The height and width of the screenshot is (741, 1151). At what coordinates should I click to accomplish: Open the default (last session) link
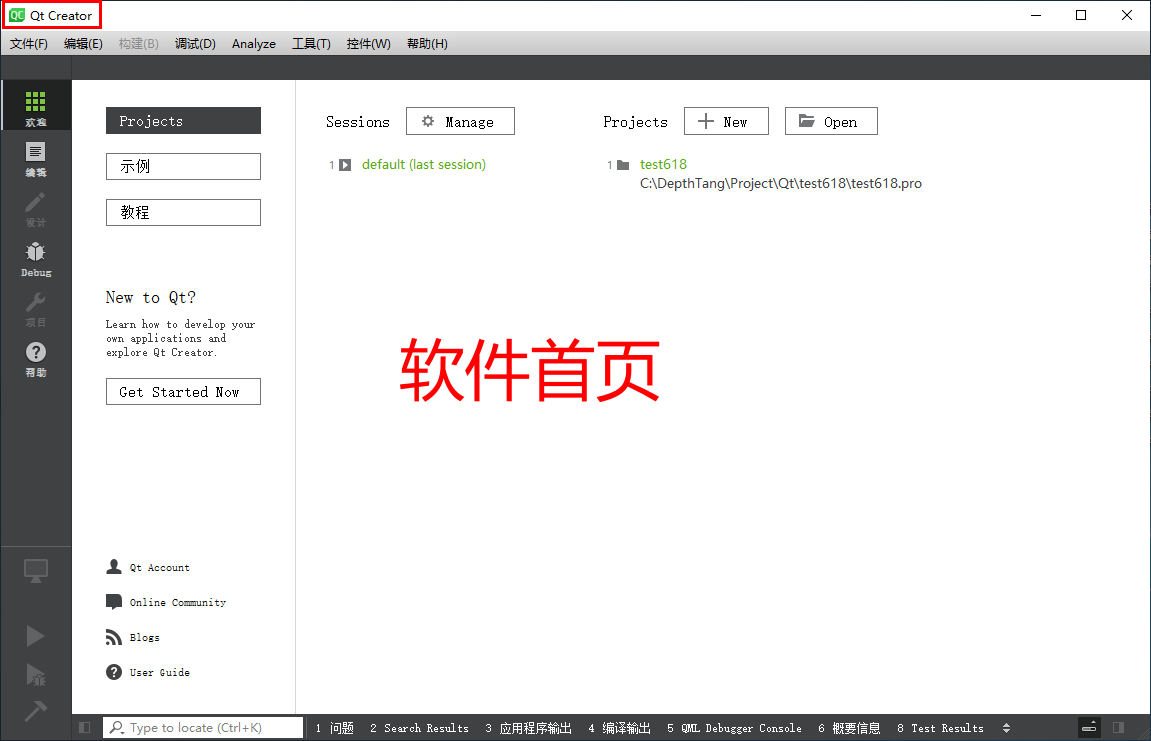(x=424, y=165)
